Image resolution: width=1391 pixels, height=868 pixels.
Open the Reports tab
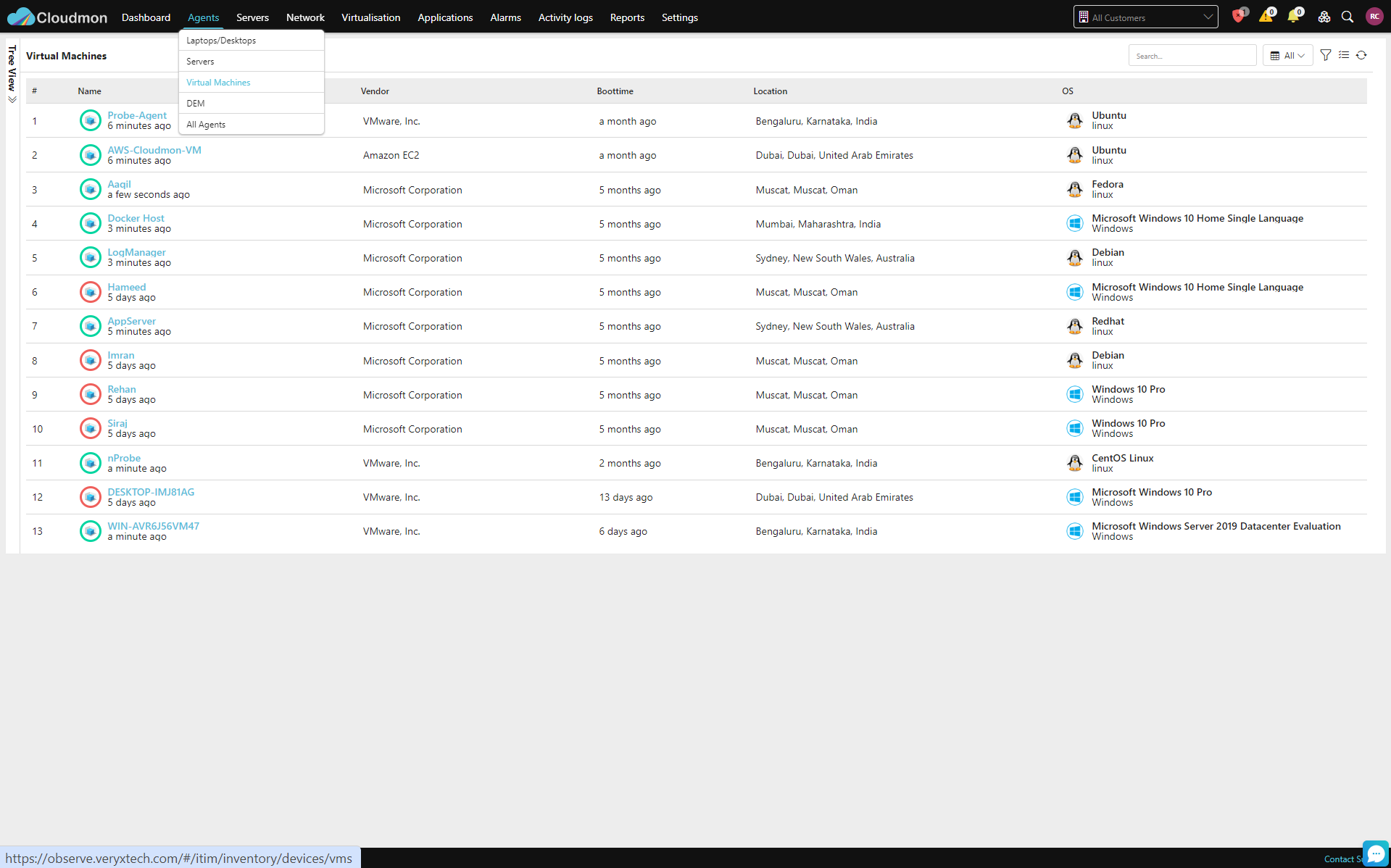(x=627, y=17)
